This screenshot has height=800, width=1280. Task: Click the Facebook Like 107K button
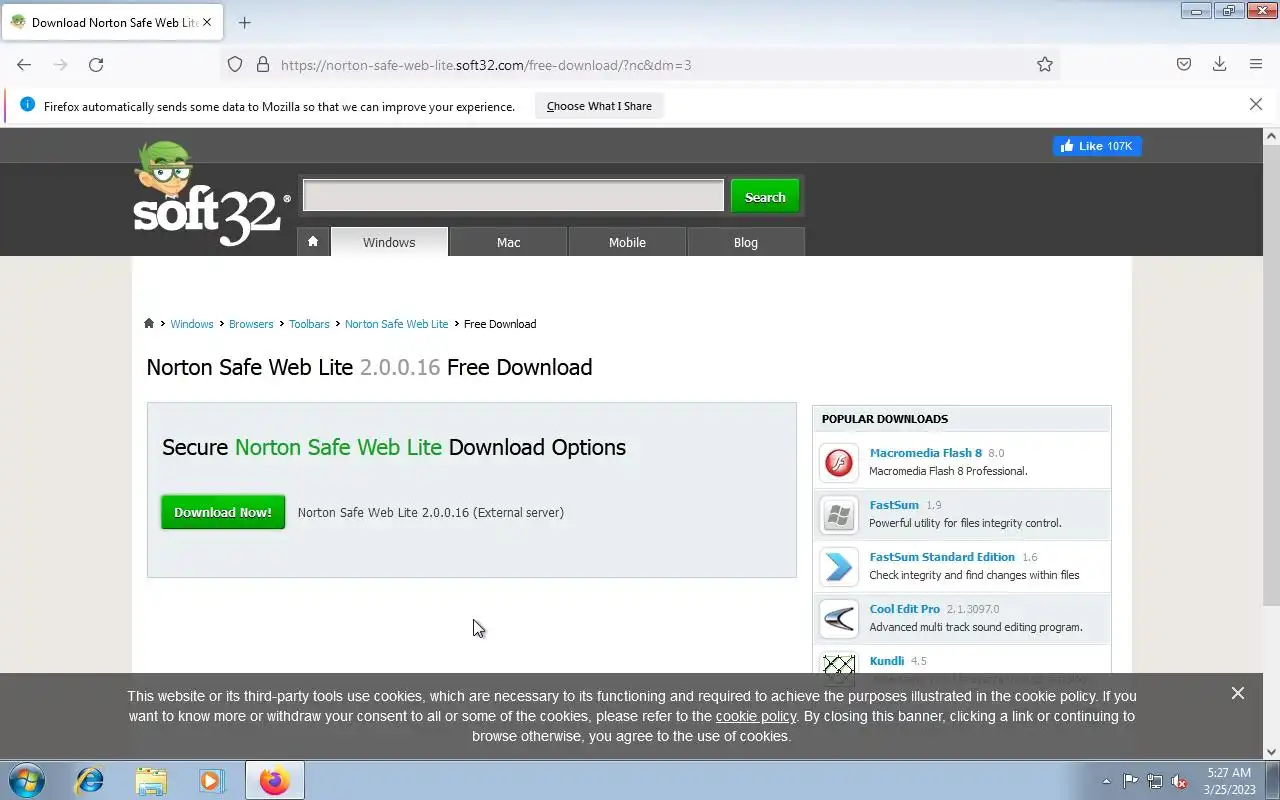coord(1097,146)
